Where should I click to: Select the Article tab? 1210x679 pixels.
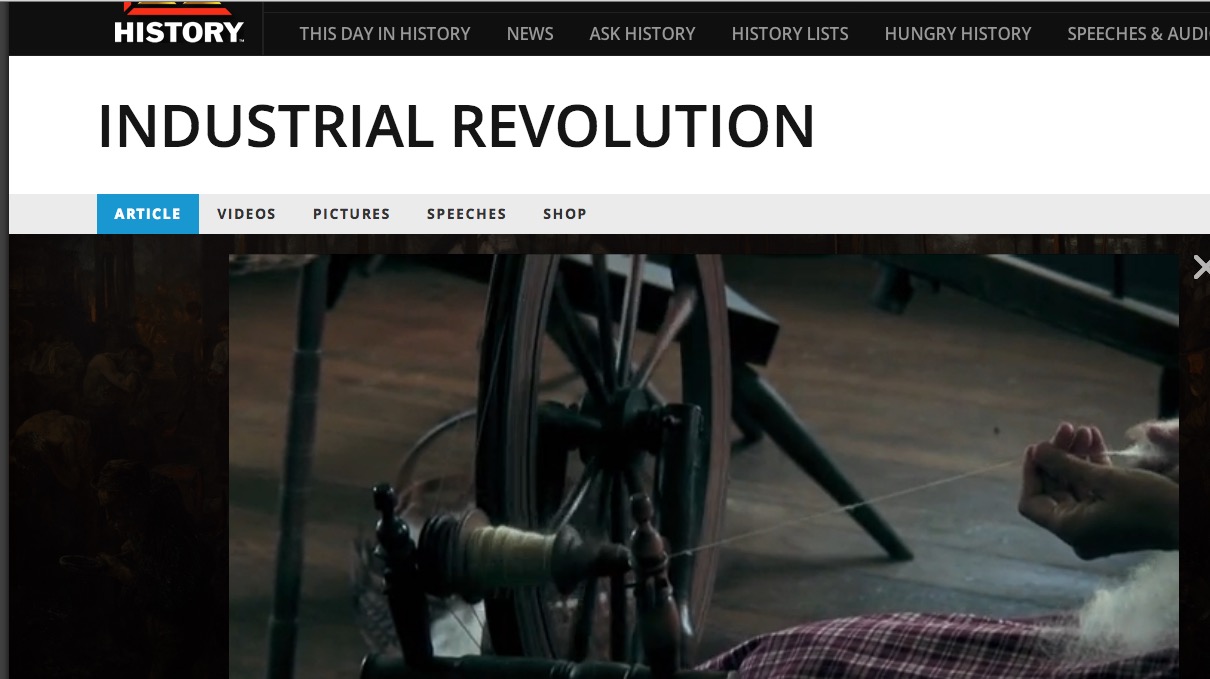[x=148, y=214]
